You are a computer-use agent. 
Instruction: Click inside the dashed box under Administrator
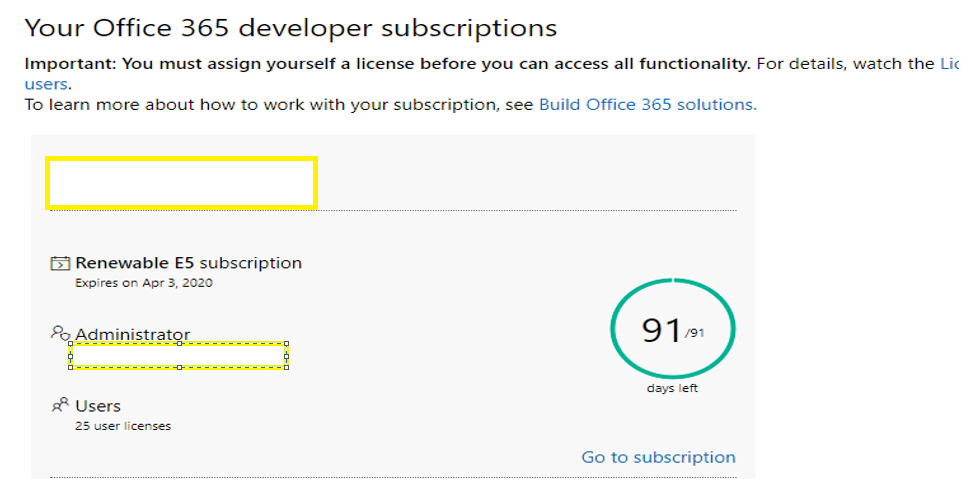pyautogui.click(x=179, y=355)
